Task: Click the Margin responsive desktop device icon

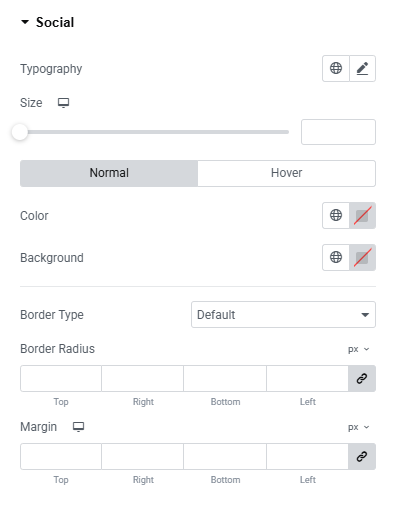Action: (79, 427)
